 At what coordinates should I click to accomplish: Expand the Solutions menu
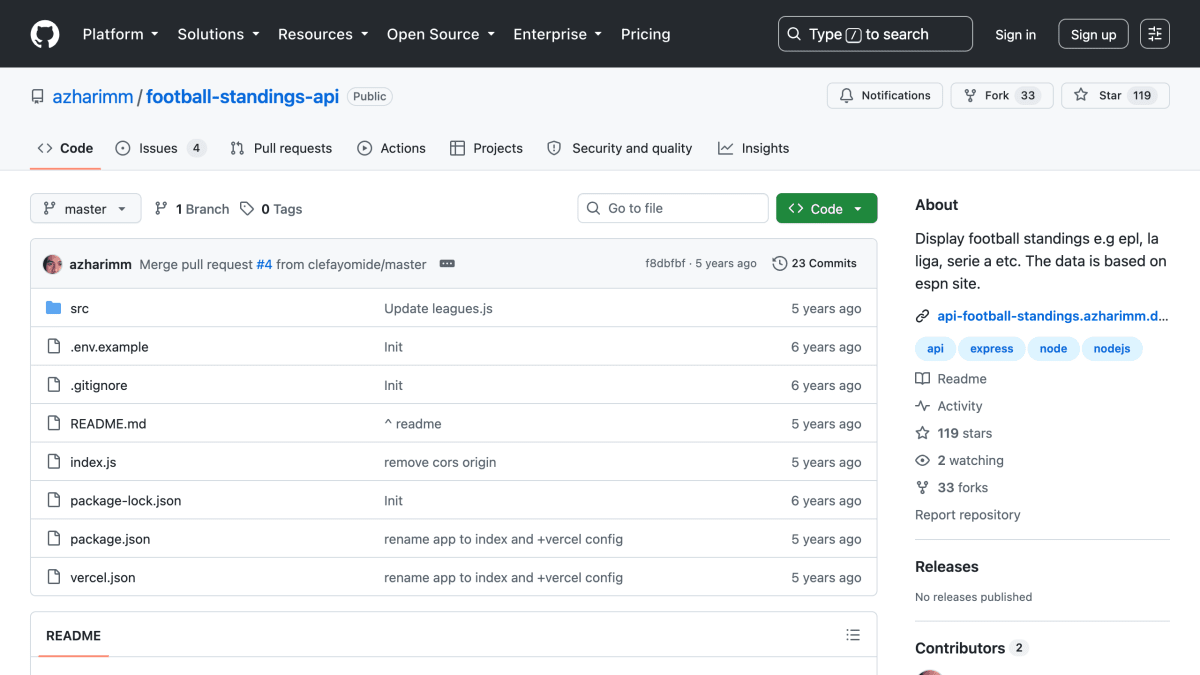click(219, 34)
